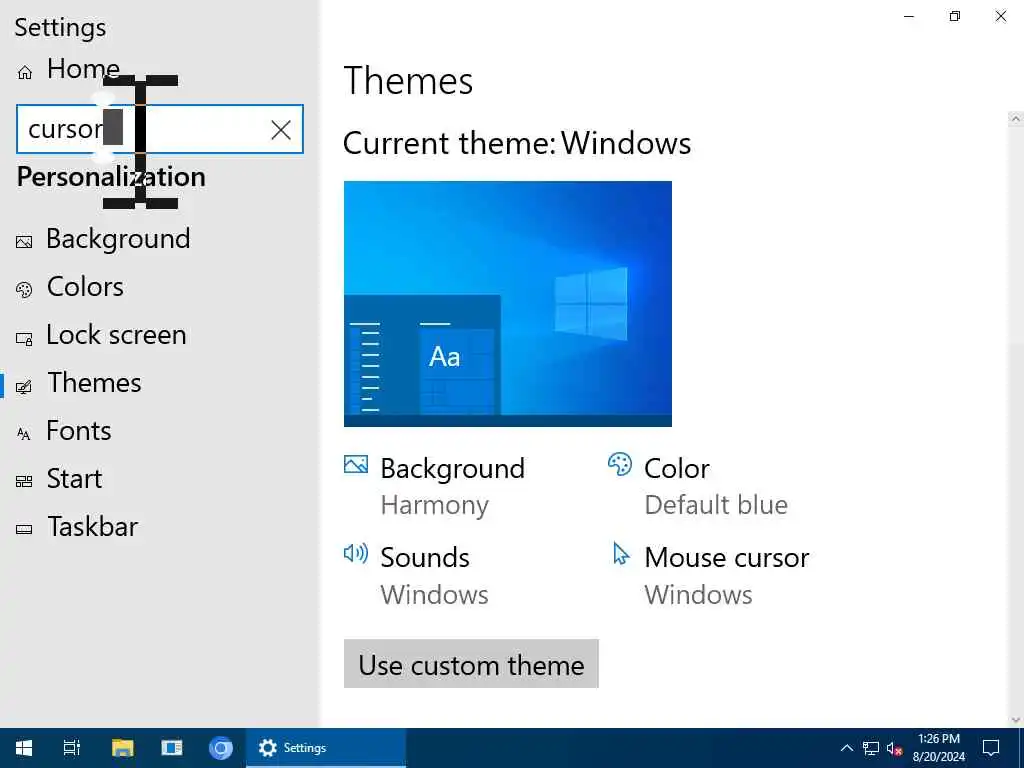This screenshot has width=1024, height=768.
Task: Open the Windows Start menu
Action: click(24, 748)
